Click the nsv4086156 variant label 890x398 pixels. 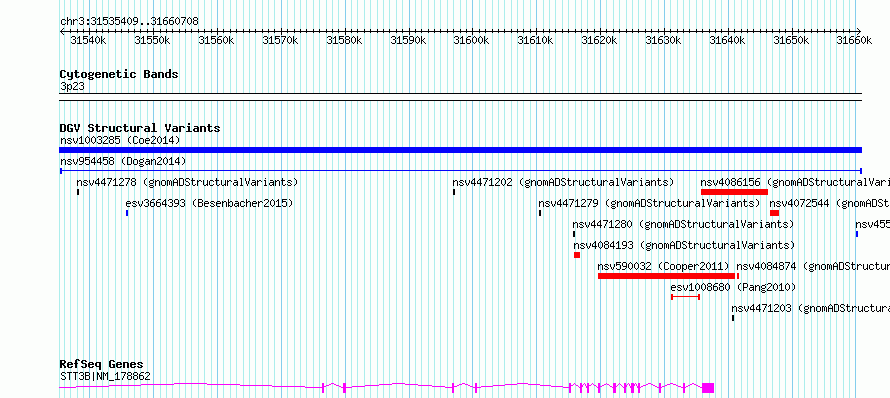pos(795,183)
